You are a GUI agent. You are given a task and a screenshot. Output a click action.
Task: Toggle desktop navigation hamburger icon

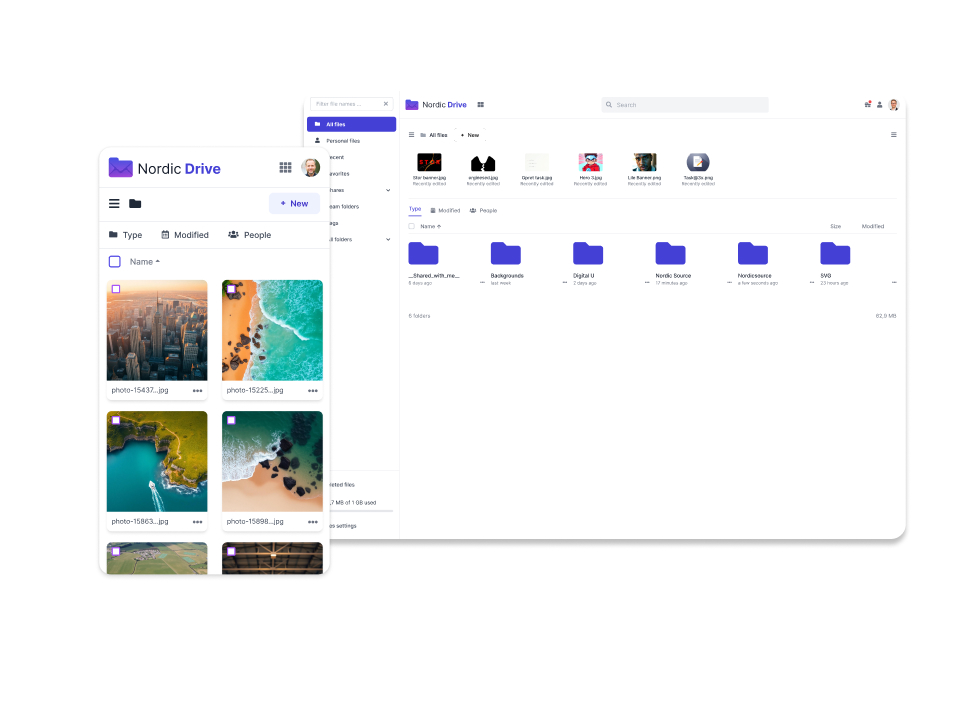click(x=411, y=134)
